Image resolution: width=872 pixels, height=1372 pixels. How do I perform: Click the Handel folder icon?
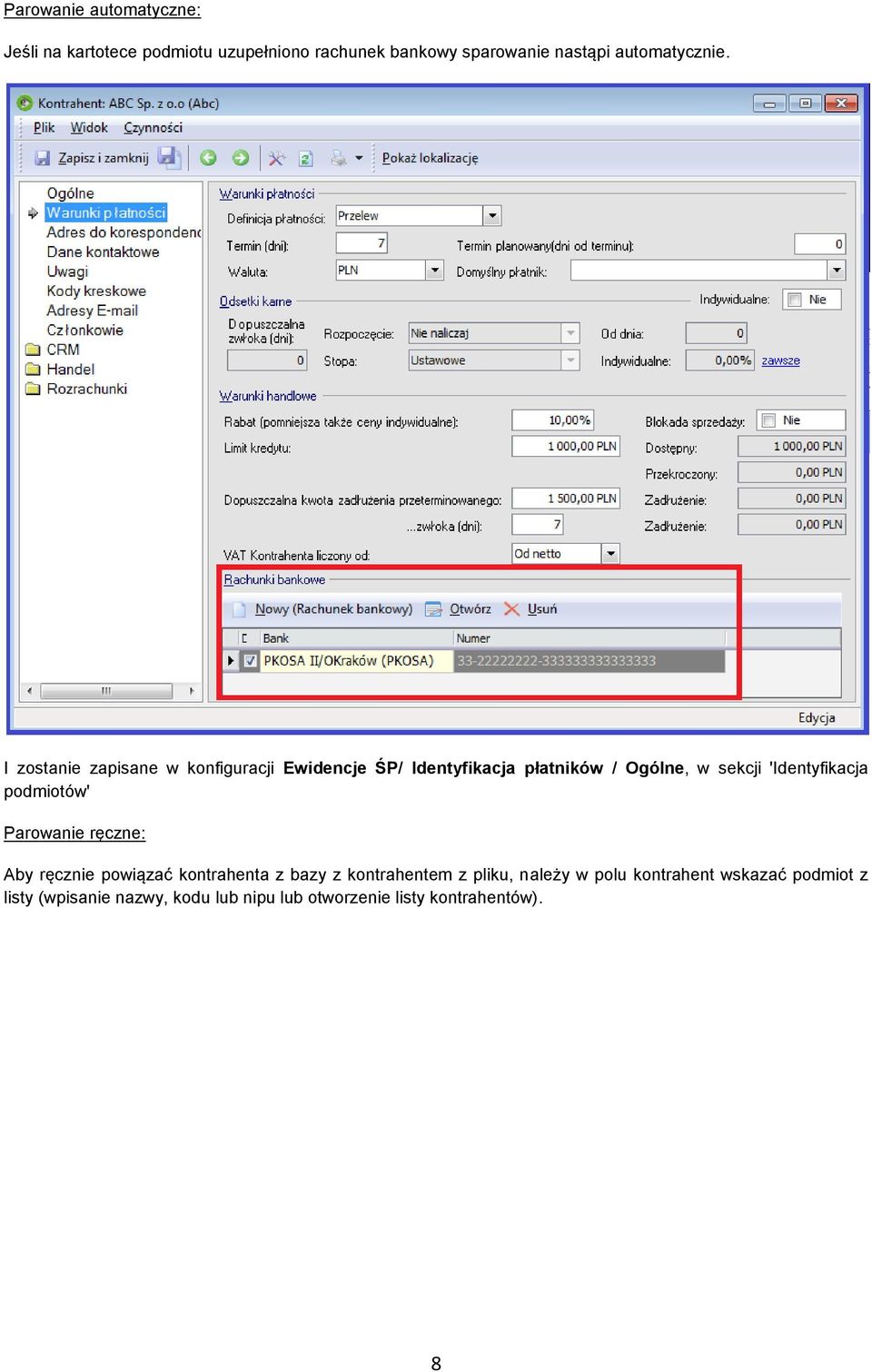[33, 370]
